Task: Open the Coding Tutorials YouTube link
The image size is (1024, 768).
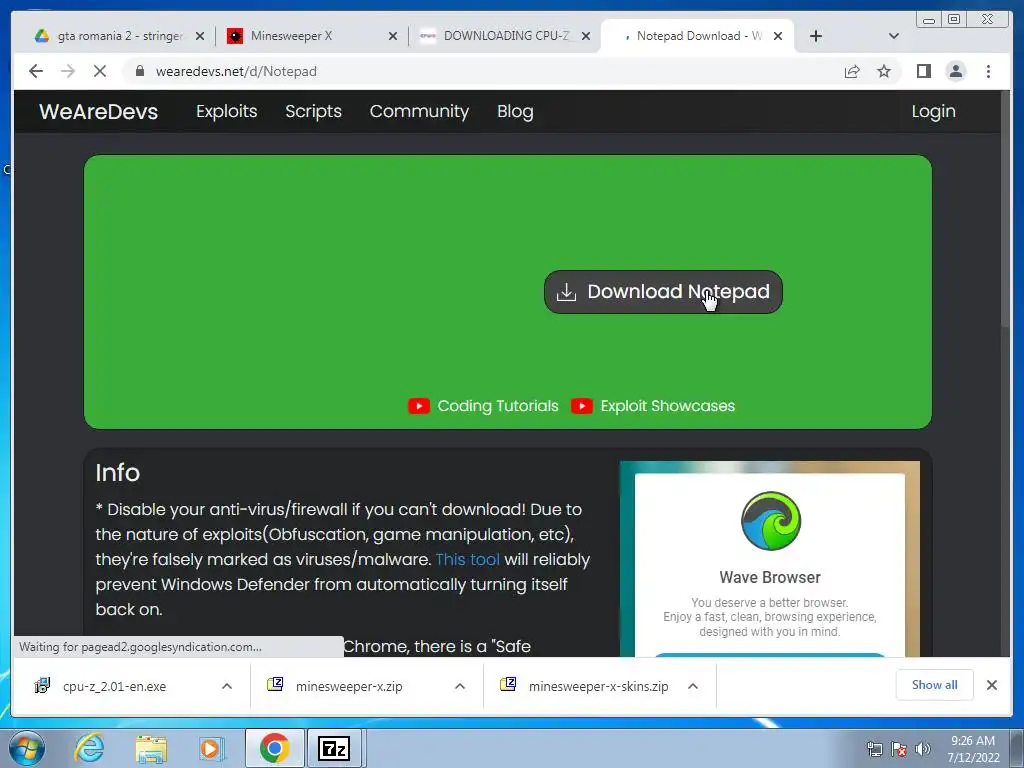Action: click(498, 406)
